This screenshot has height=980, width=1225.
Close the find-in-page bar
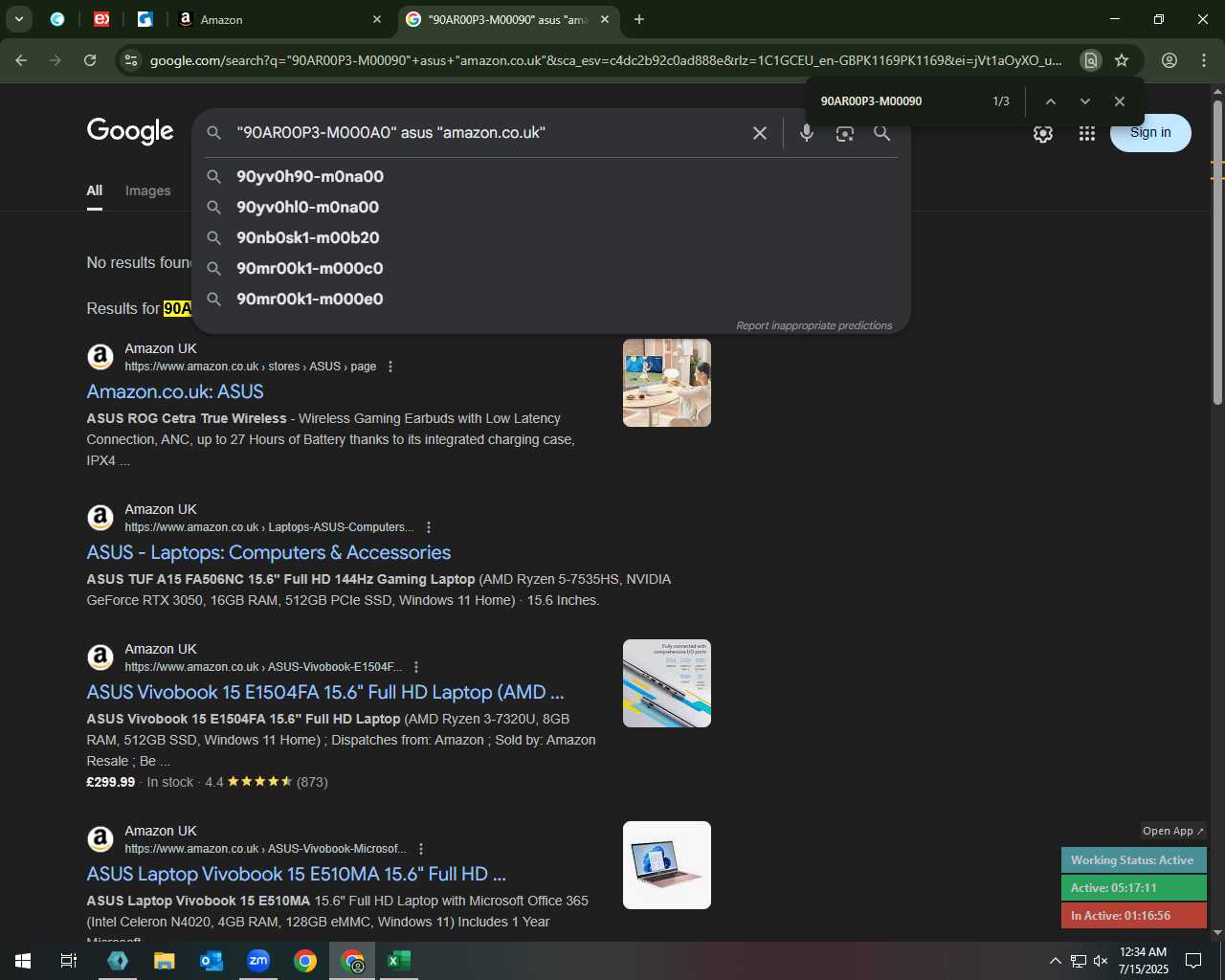1120,101
